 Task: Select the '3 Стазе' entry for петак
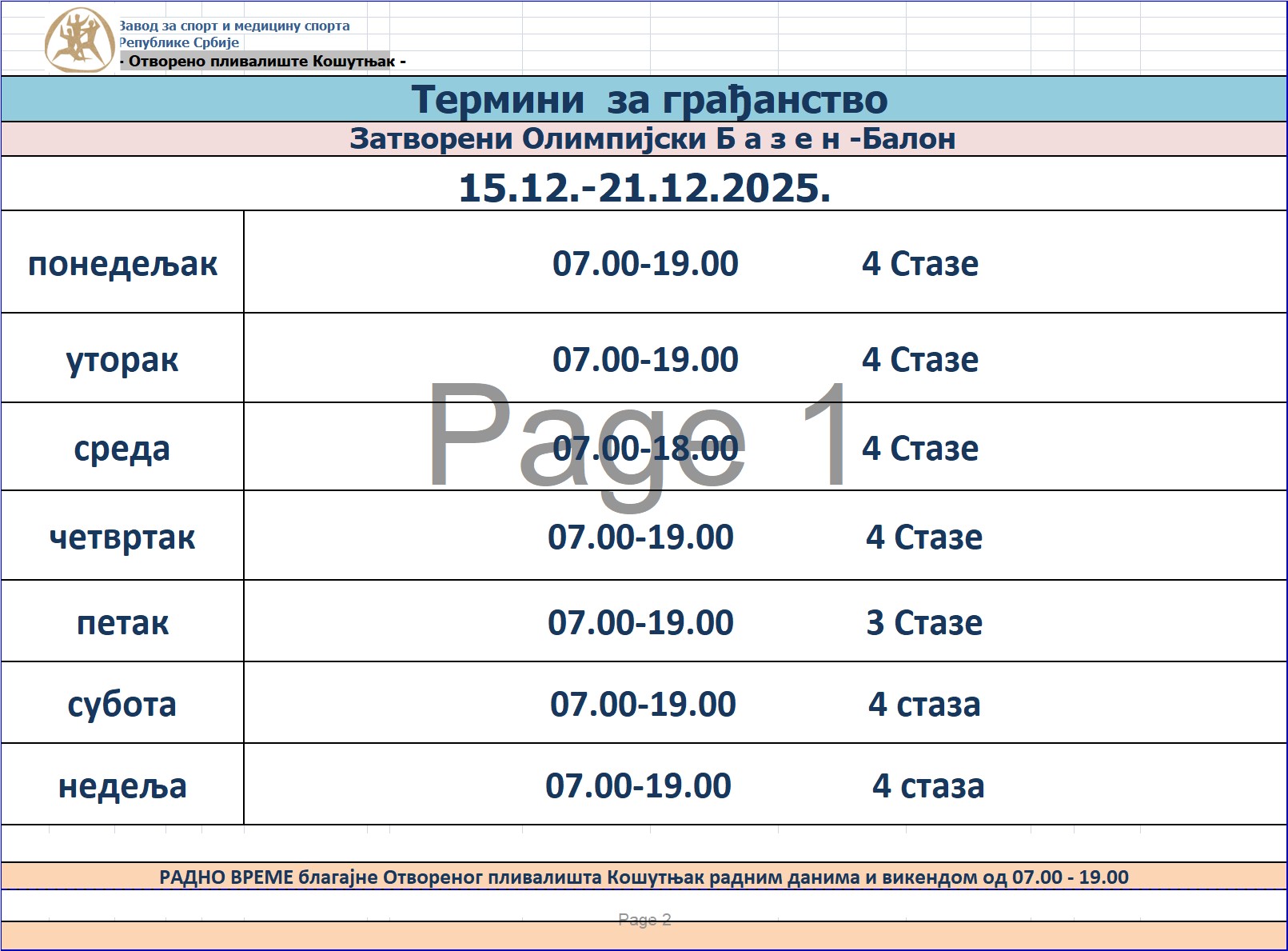click(x=923, y=622)
